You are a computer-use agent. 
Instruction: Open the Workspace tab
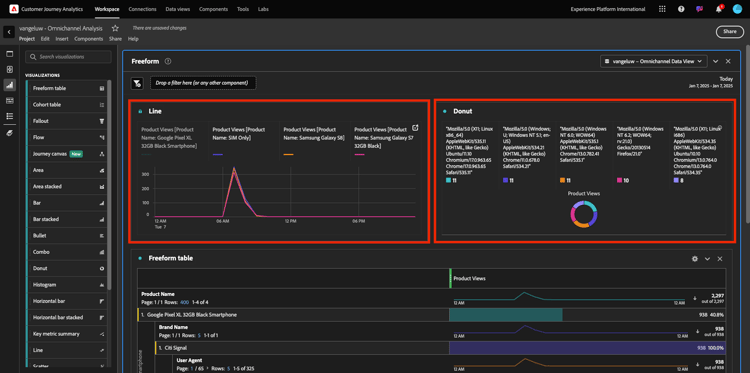point(107,9)
